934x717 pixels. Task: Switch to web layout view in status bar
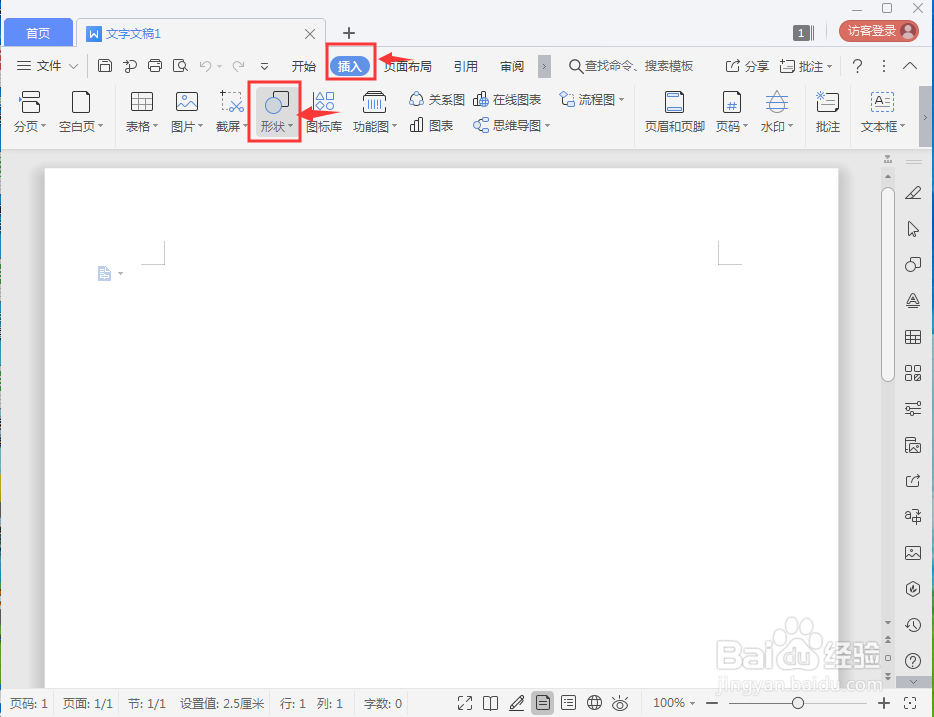pos(594,703)
